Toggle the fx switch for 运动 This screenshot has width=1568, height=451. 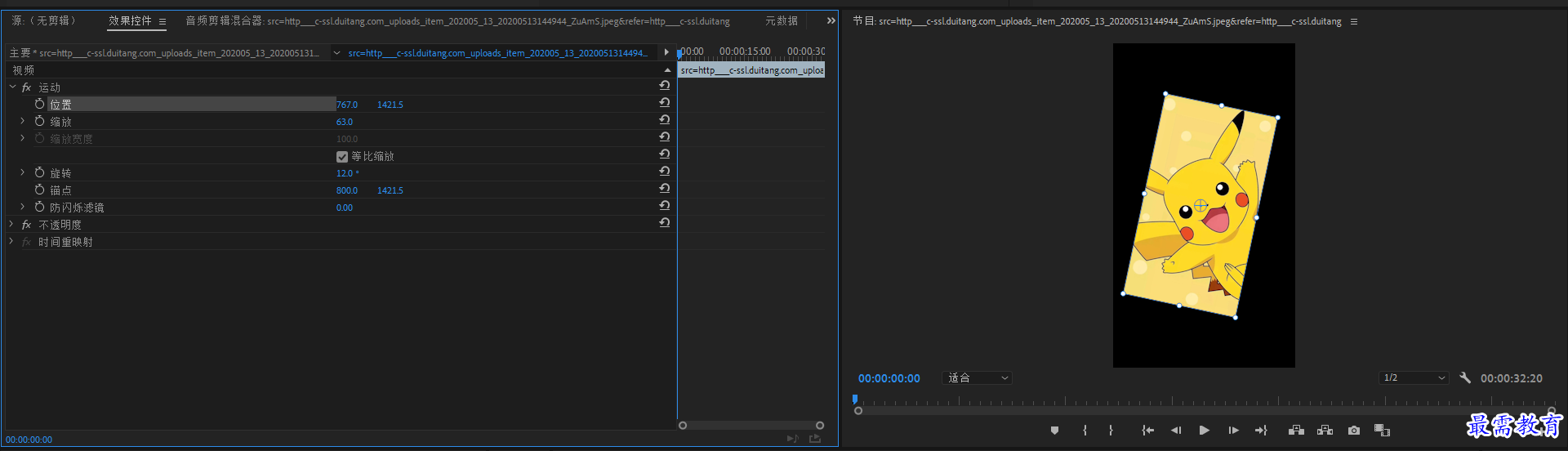click(27, 87)
